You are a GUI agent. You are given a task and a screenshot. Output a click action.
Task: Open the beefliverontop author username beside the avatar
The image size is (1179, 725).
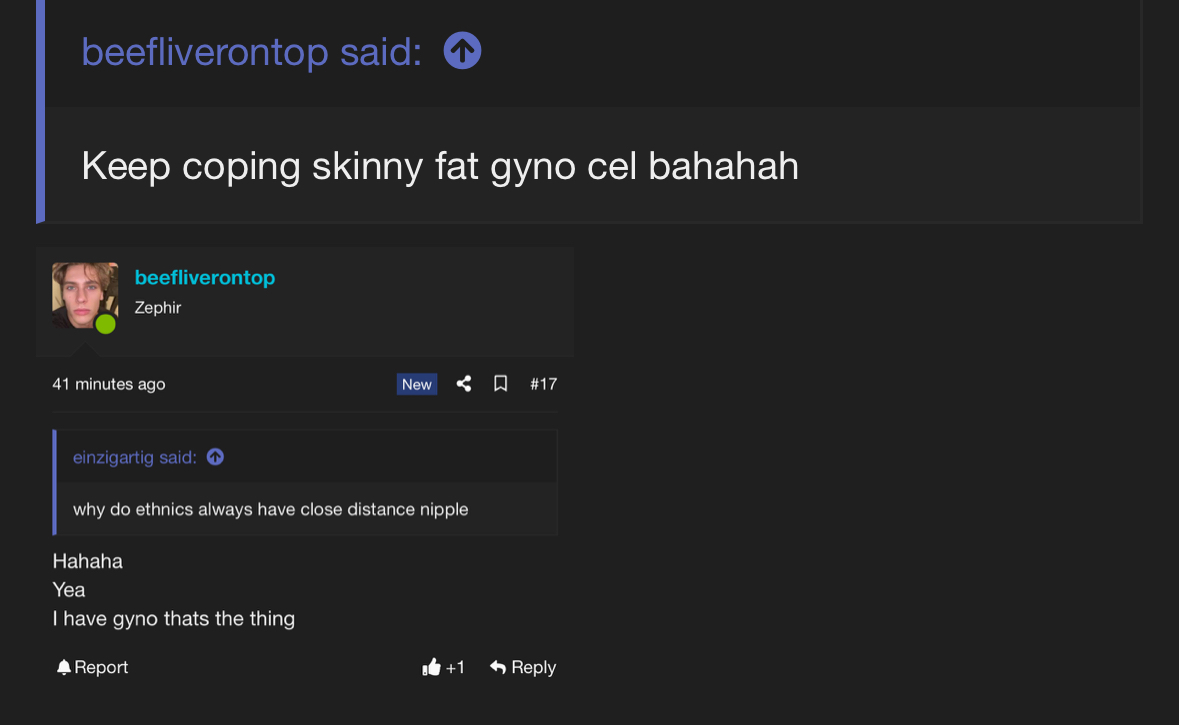click(204, 278)
